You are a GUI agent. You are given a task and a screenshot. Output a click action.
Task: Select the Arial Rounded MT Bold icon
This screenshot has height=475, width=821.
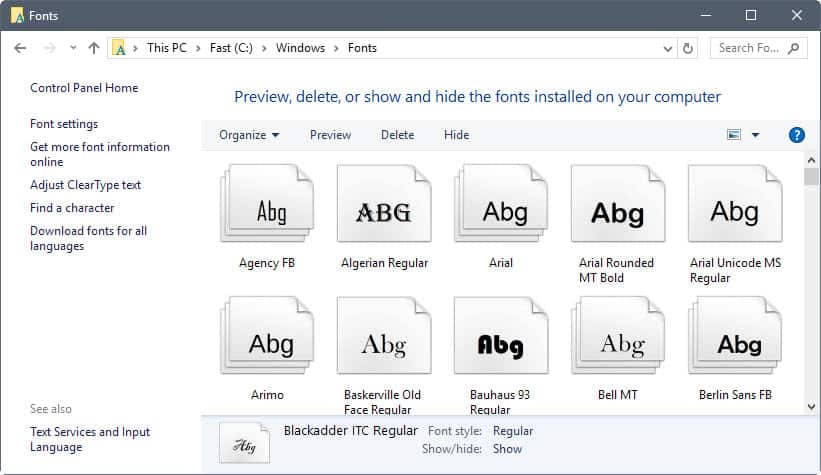point(618,203)
